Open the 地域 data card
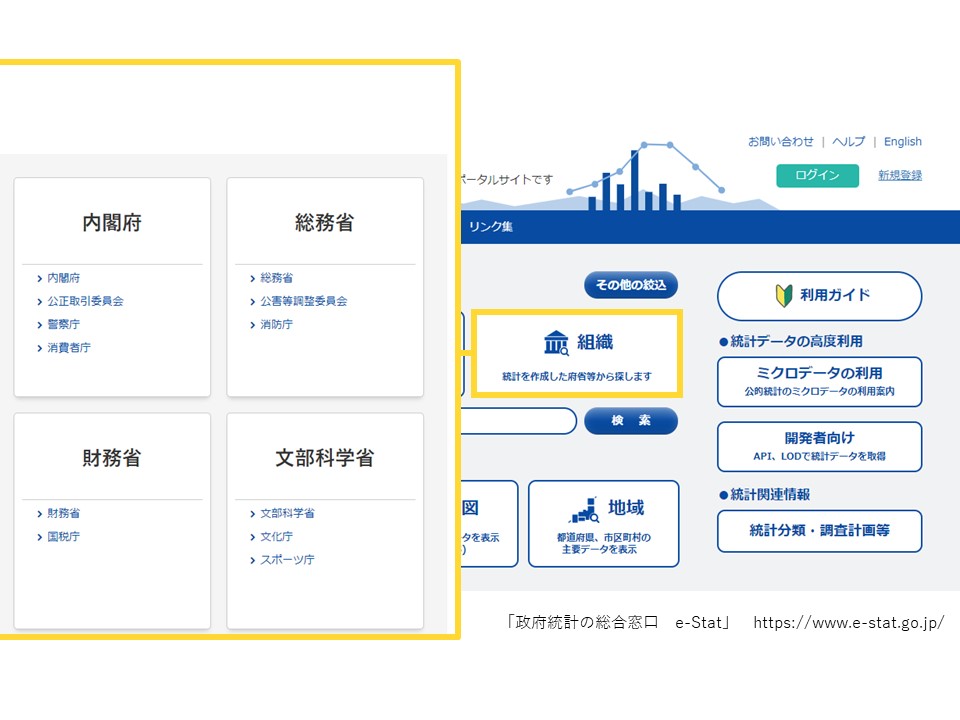This screenshot has width=960, height=720. pos(603,523)
